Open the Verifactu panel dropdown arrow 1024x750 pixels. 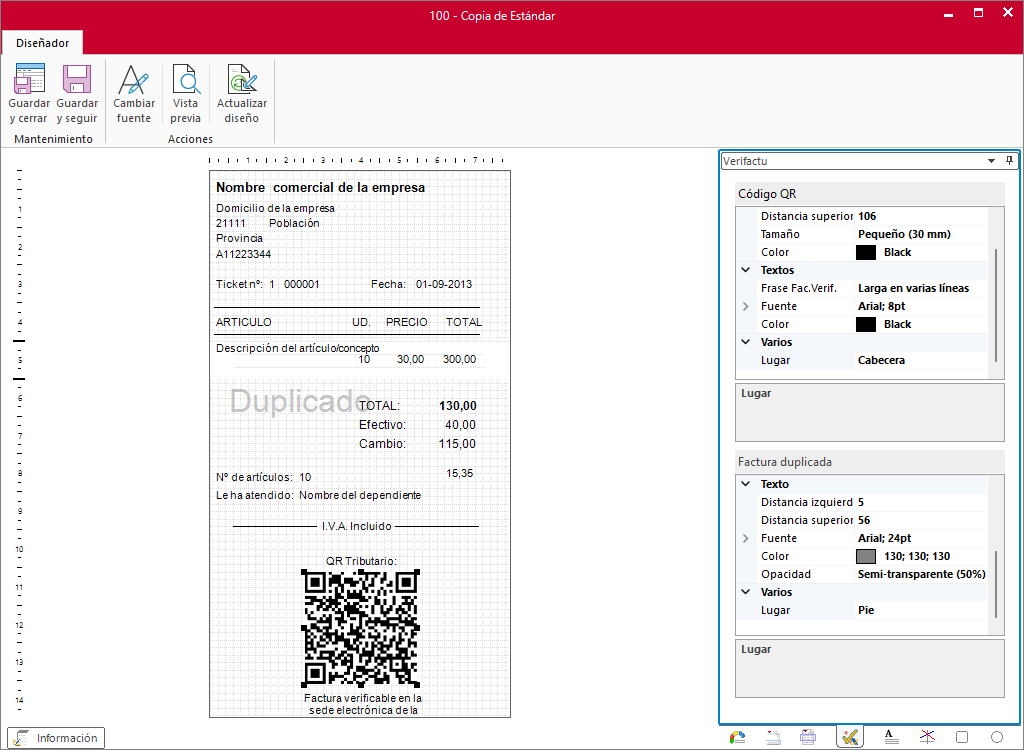click(x=991, y=161)
